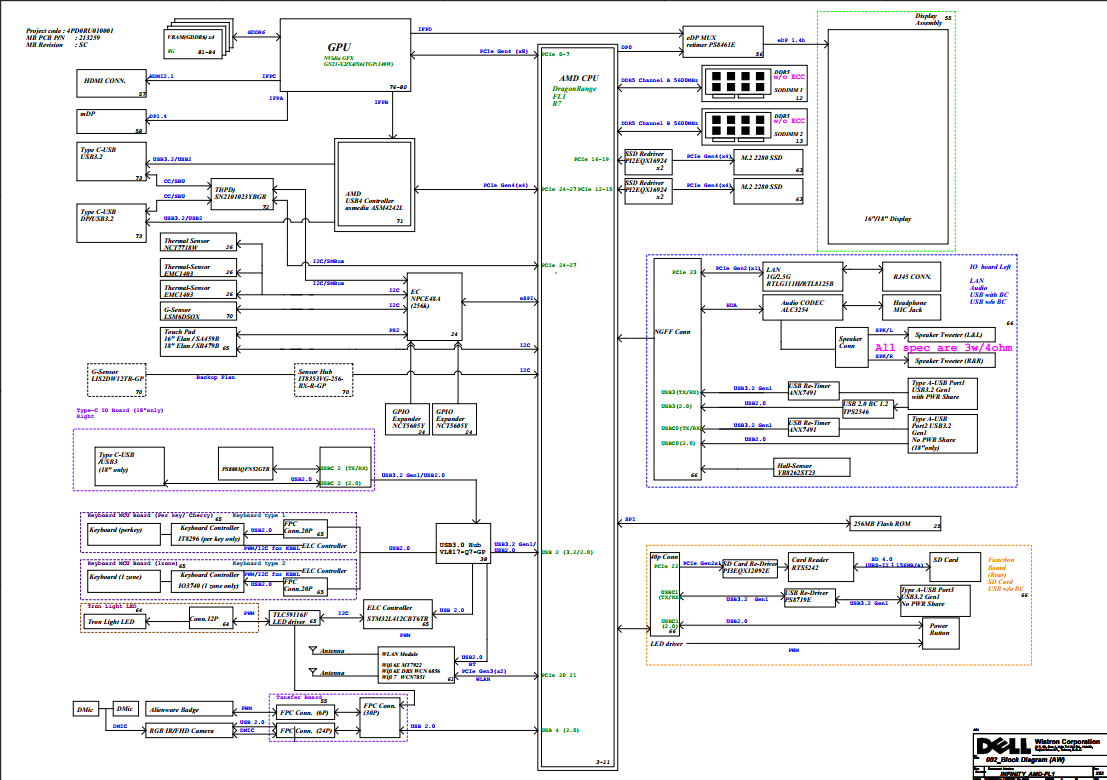Select Keyboard Controller IT8296 block
Image resolution: width=1107 pixels, height=780 pixels.
tap(208, 534)
